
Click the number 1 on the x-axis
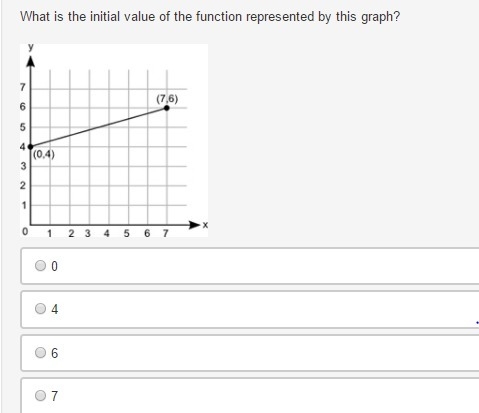(49, 233)
